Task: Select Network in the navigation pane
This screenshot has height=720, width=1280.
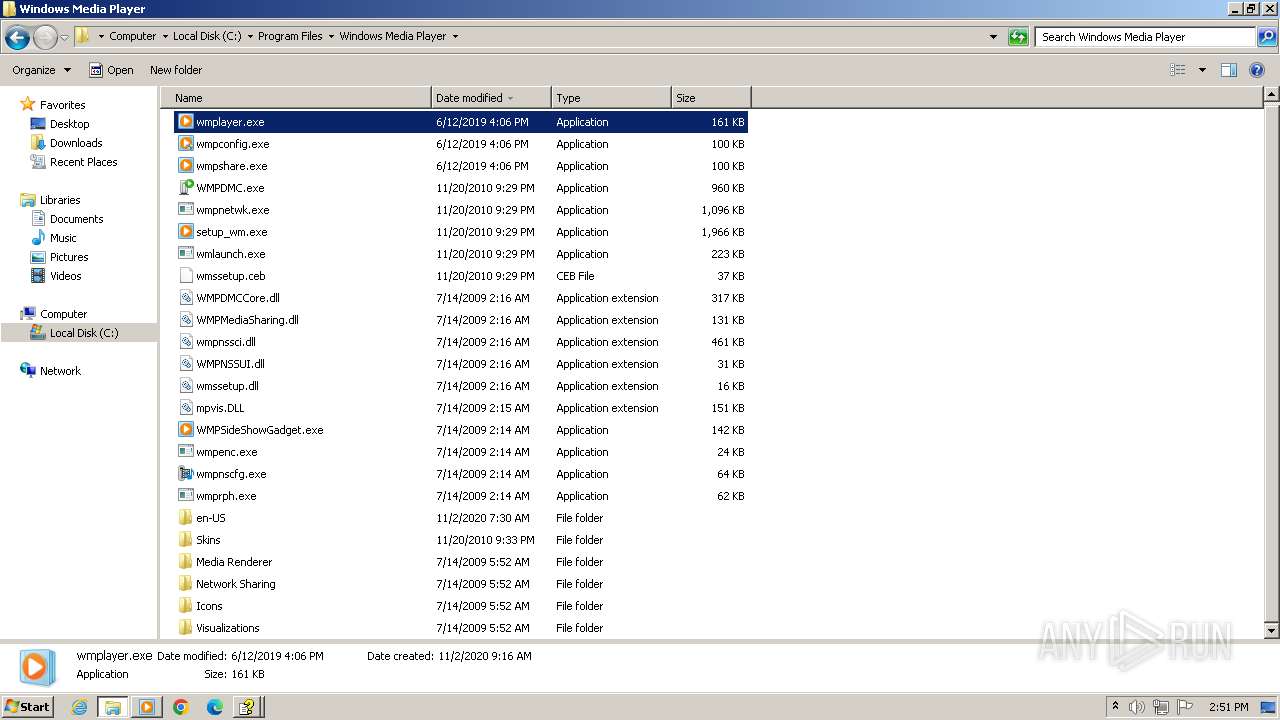Action: (60, 371)
